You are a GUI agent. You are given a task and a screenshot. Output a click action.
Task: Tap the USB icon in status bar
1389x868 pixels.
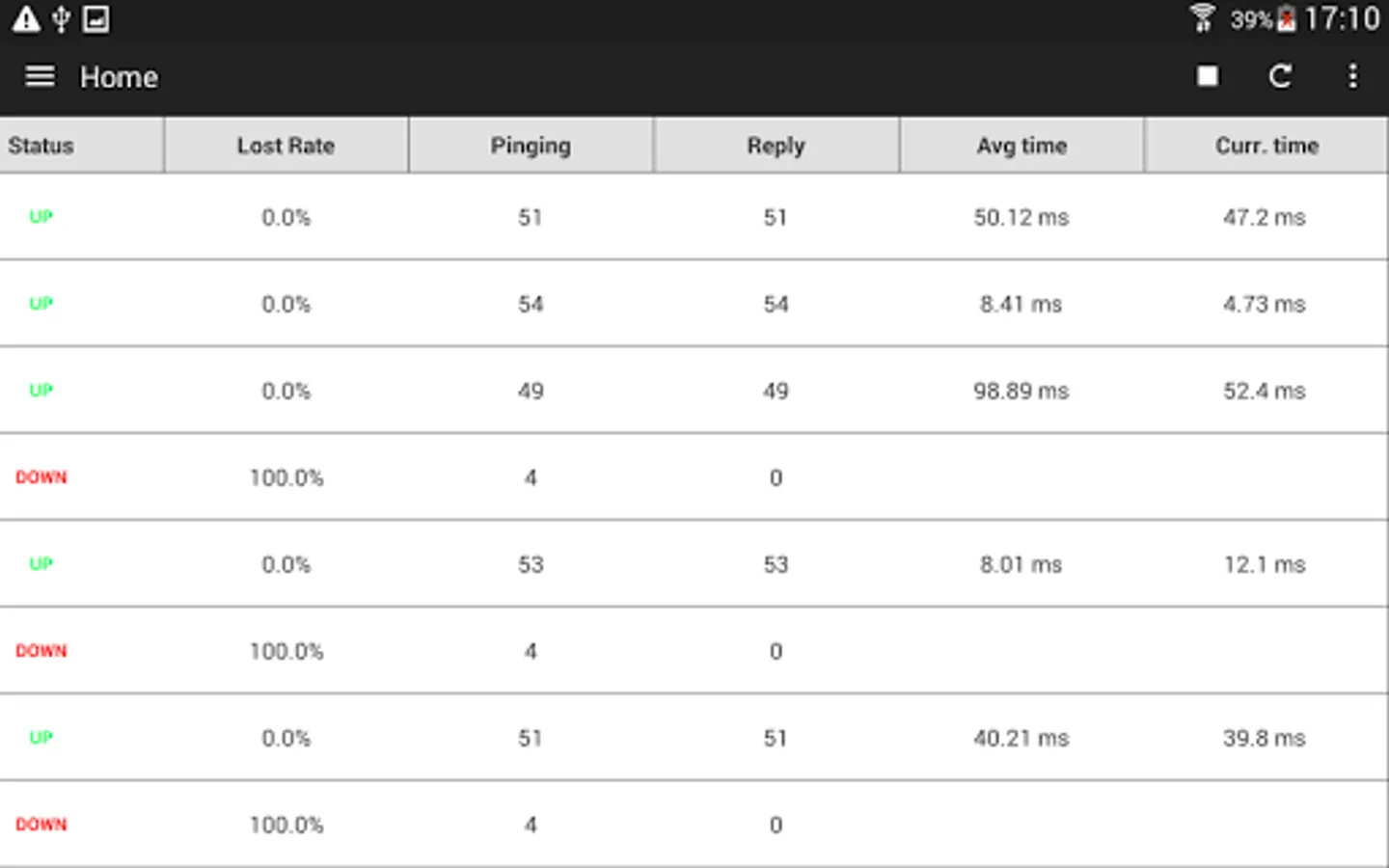[61, 18]
